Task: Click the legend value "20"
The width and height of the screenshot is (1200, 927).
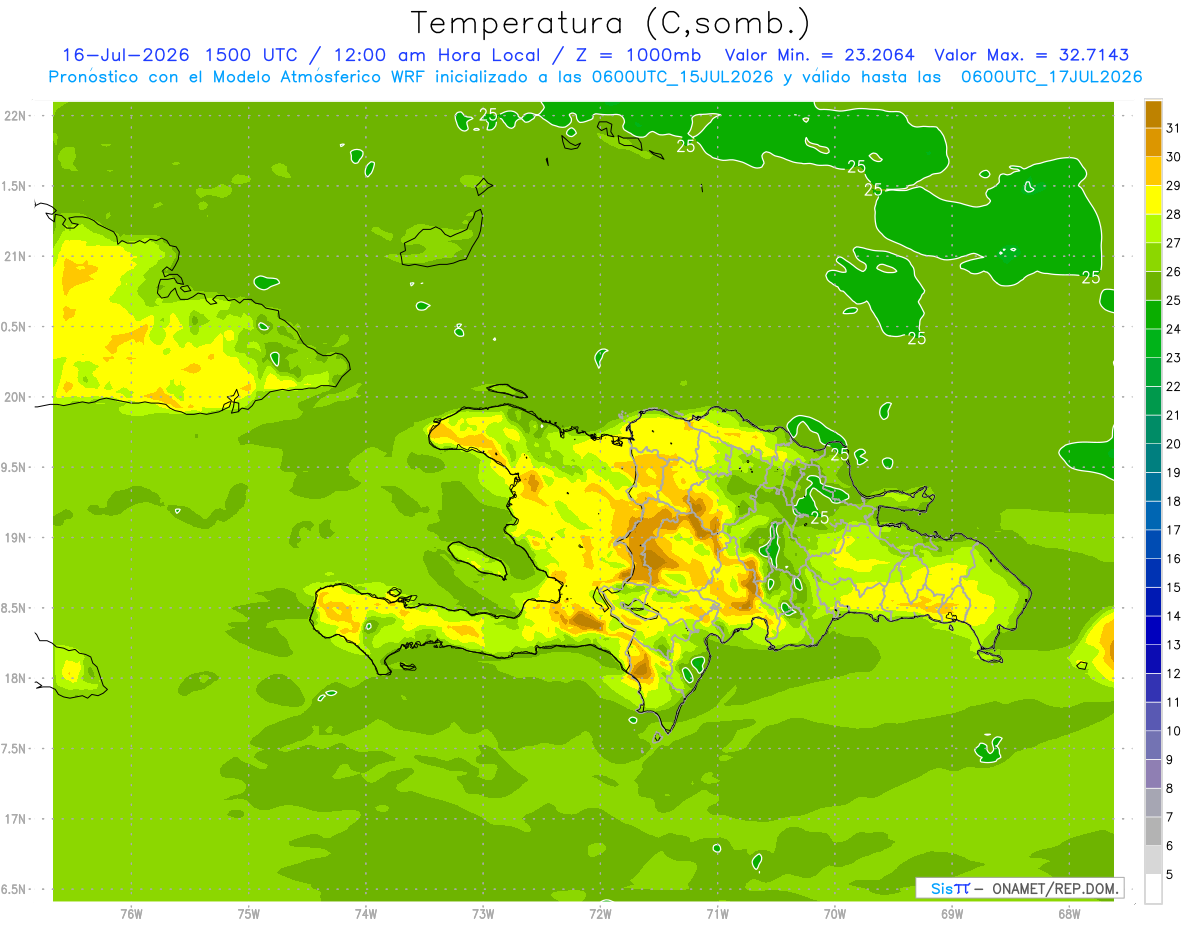Action: point(1174,444)
